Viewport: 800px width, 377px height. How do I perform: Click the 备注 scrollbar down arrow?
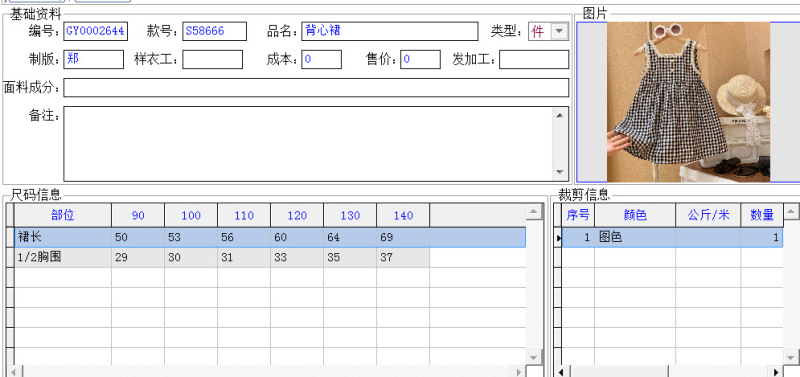[560, 172]
